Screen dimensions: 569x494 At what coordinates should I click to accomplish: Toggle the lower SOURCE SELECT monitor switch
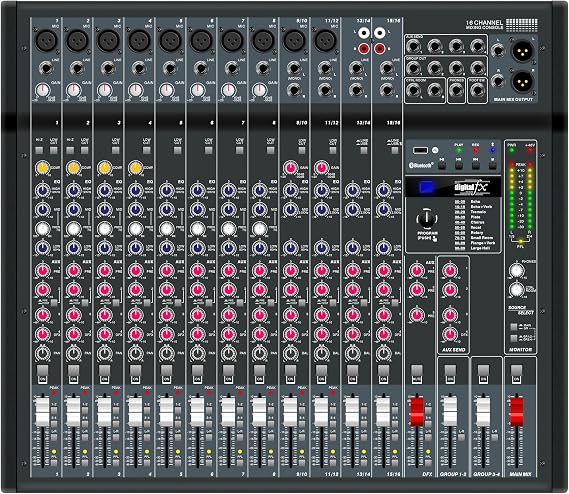point(513,338)
